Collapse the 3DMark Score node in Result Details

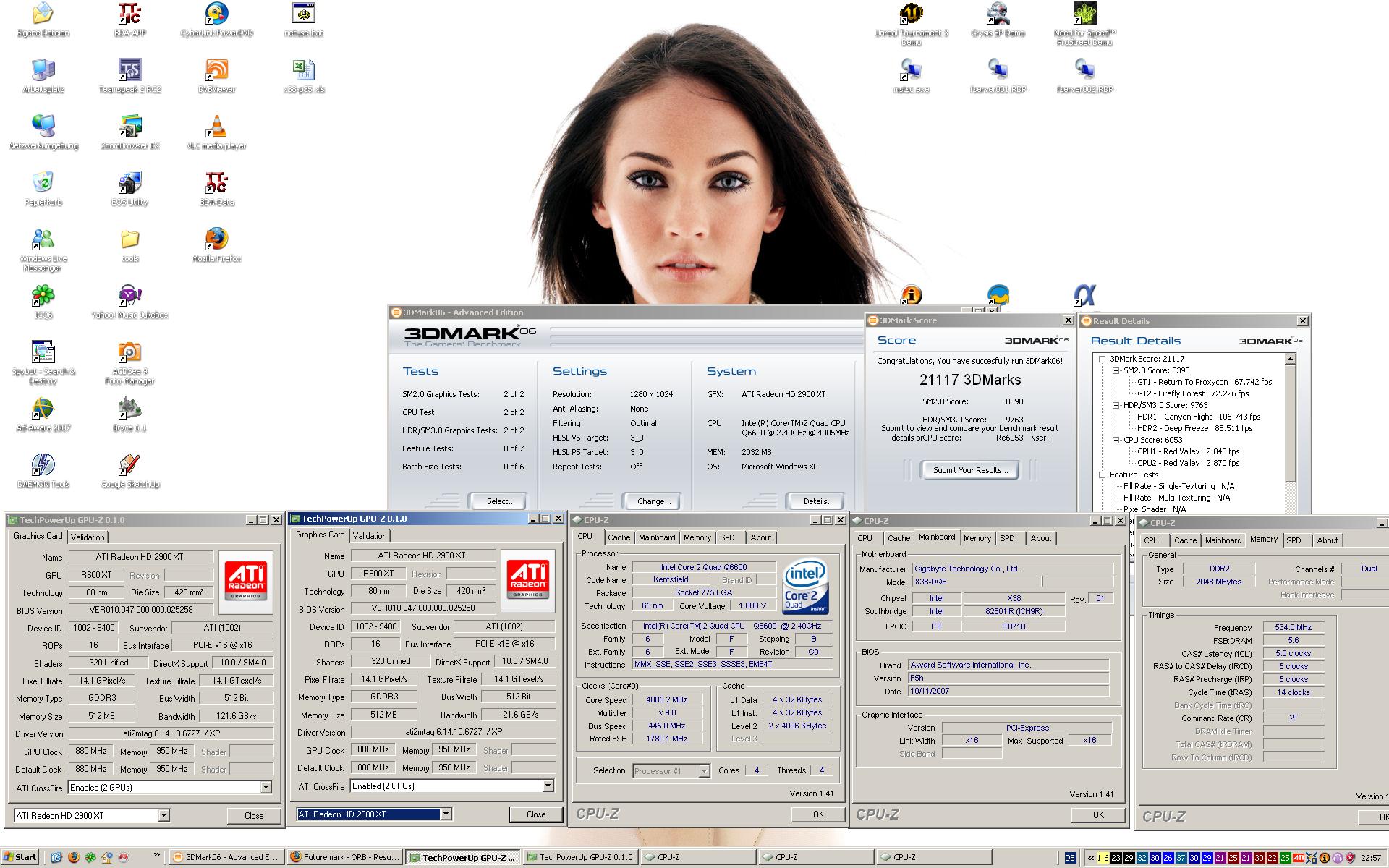coord(1103,359)
